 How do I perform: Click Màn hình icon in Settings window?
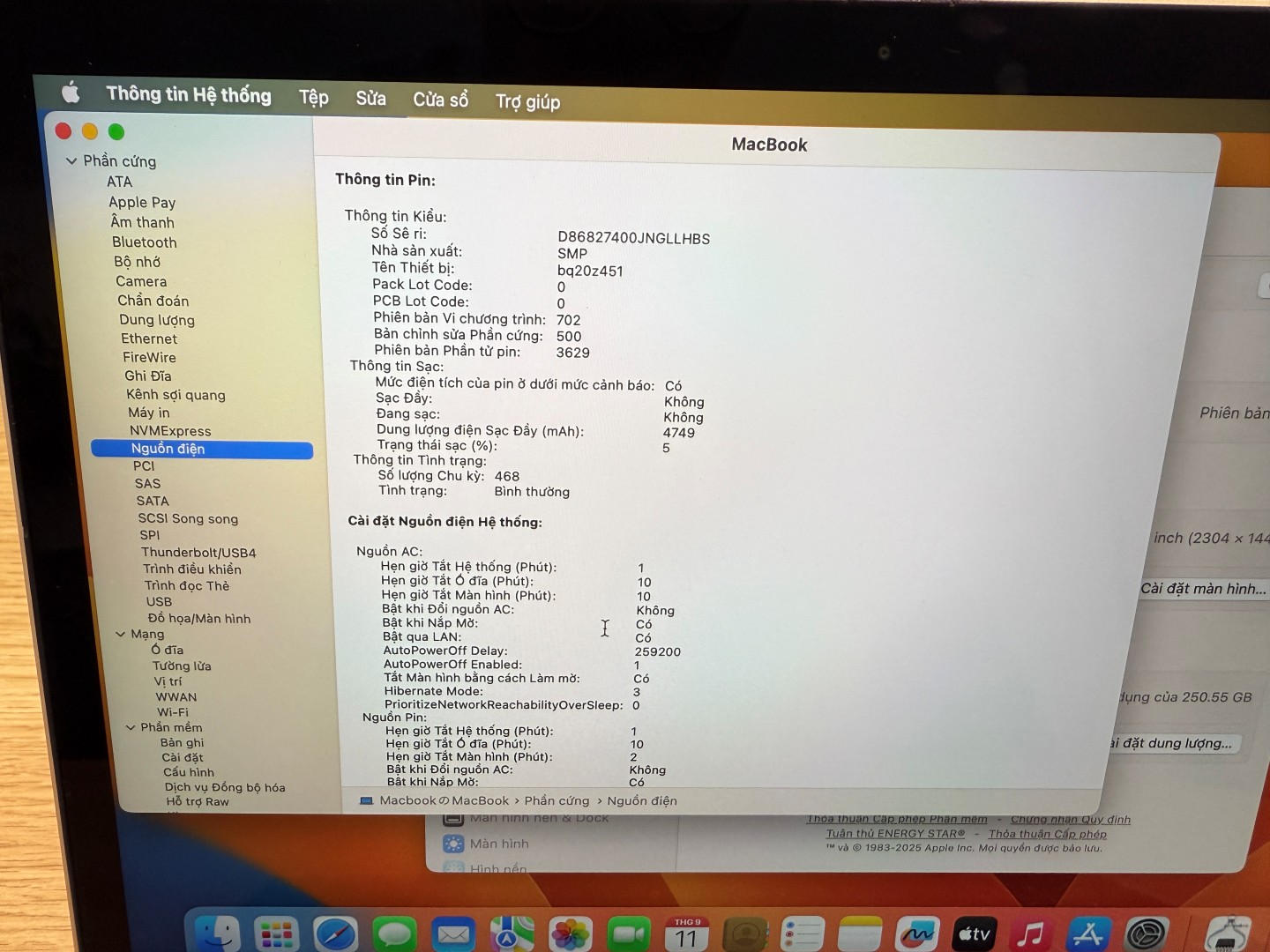(453, 844)
